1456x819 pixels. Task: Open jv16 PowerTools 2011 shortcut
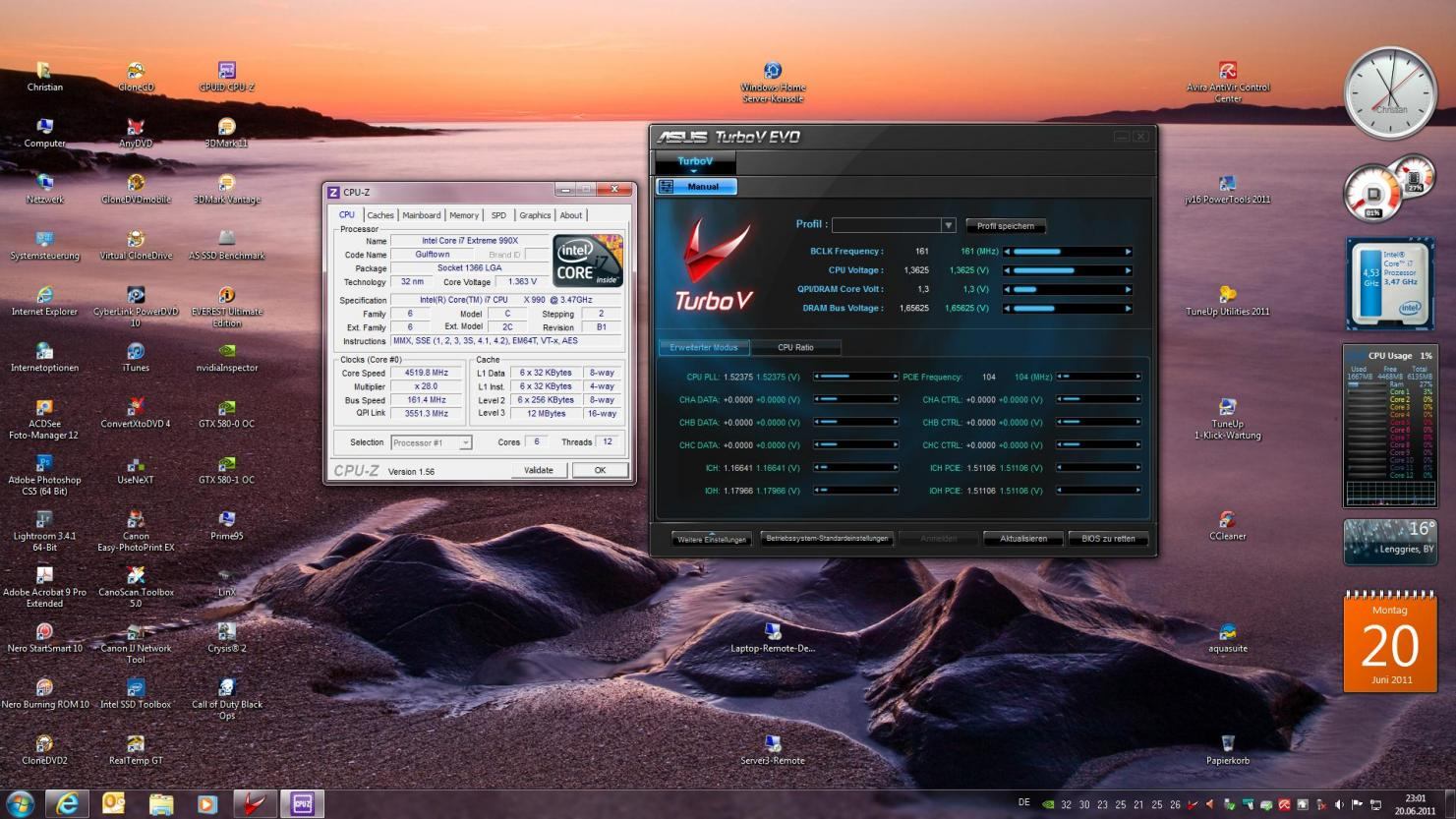coord(1228,189)
